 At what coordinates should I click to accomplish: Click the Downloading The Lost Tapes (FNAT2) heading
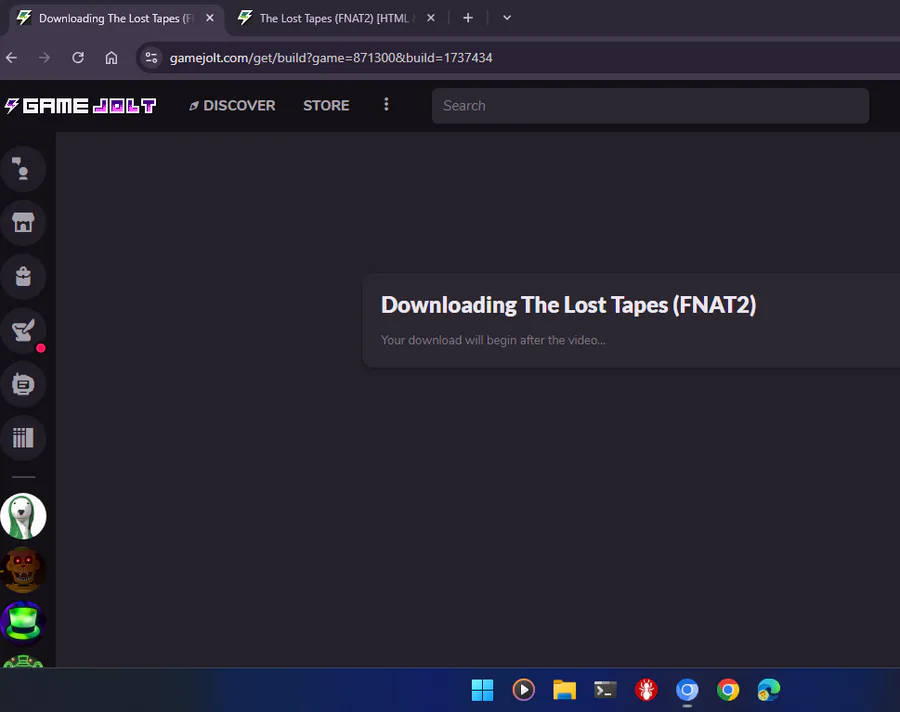(x=569, y=305)
